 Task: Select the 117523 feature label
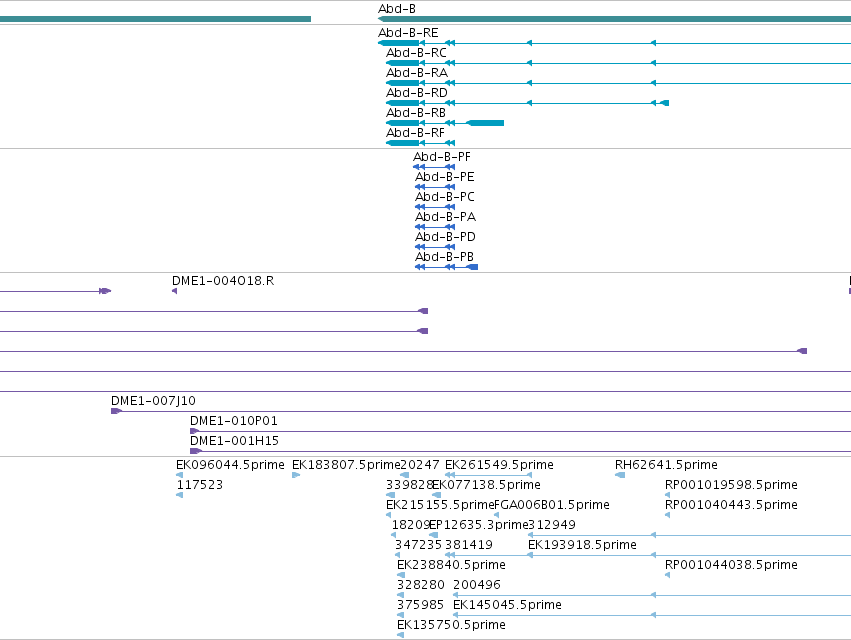coord(200,485)
